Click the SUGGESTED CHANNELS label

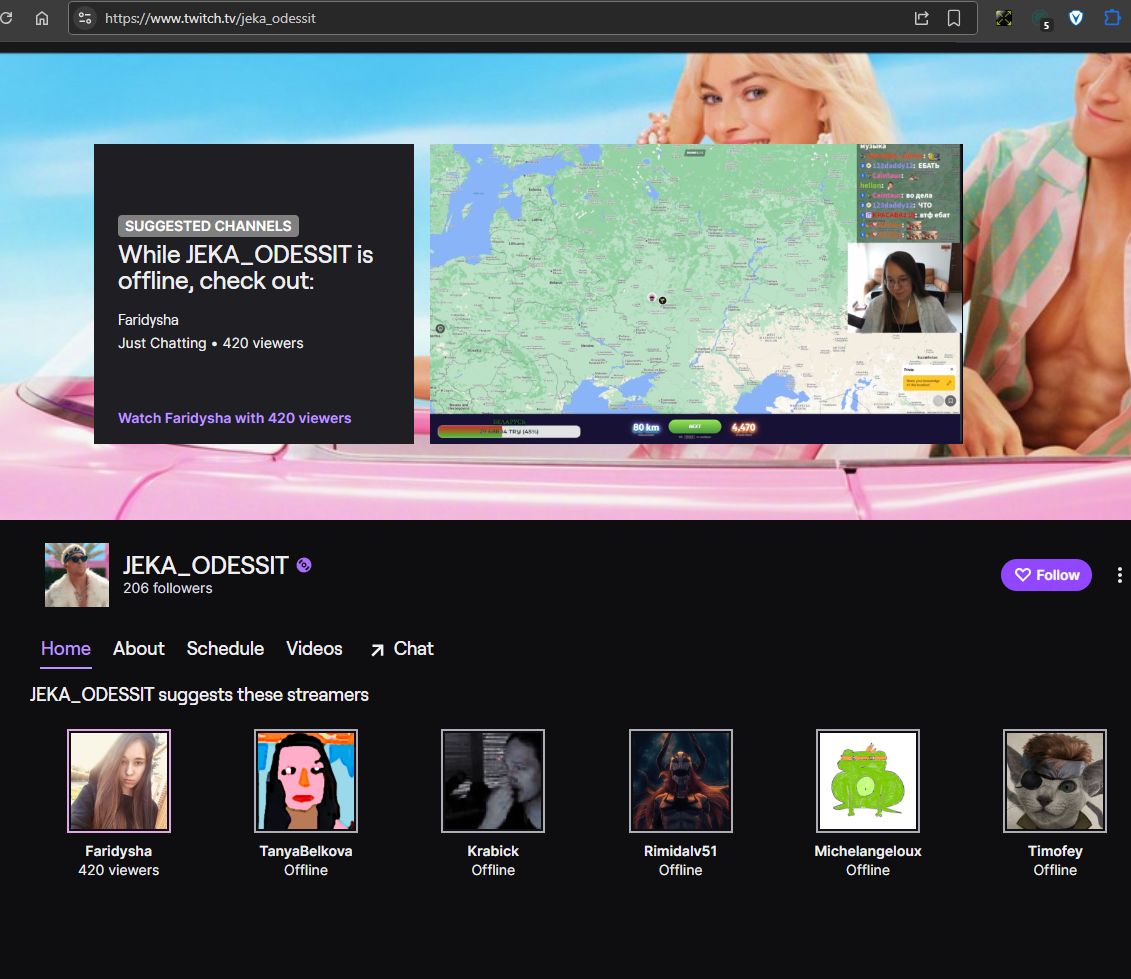pyautogui.click(x=208, y=226)
